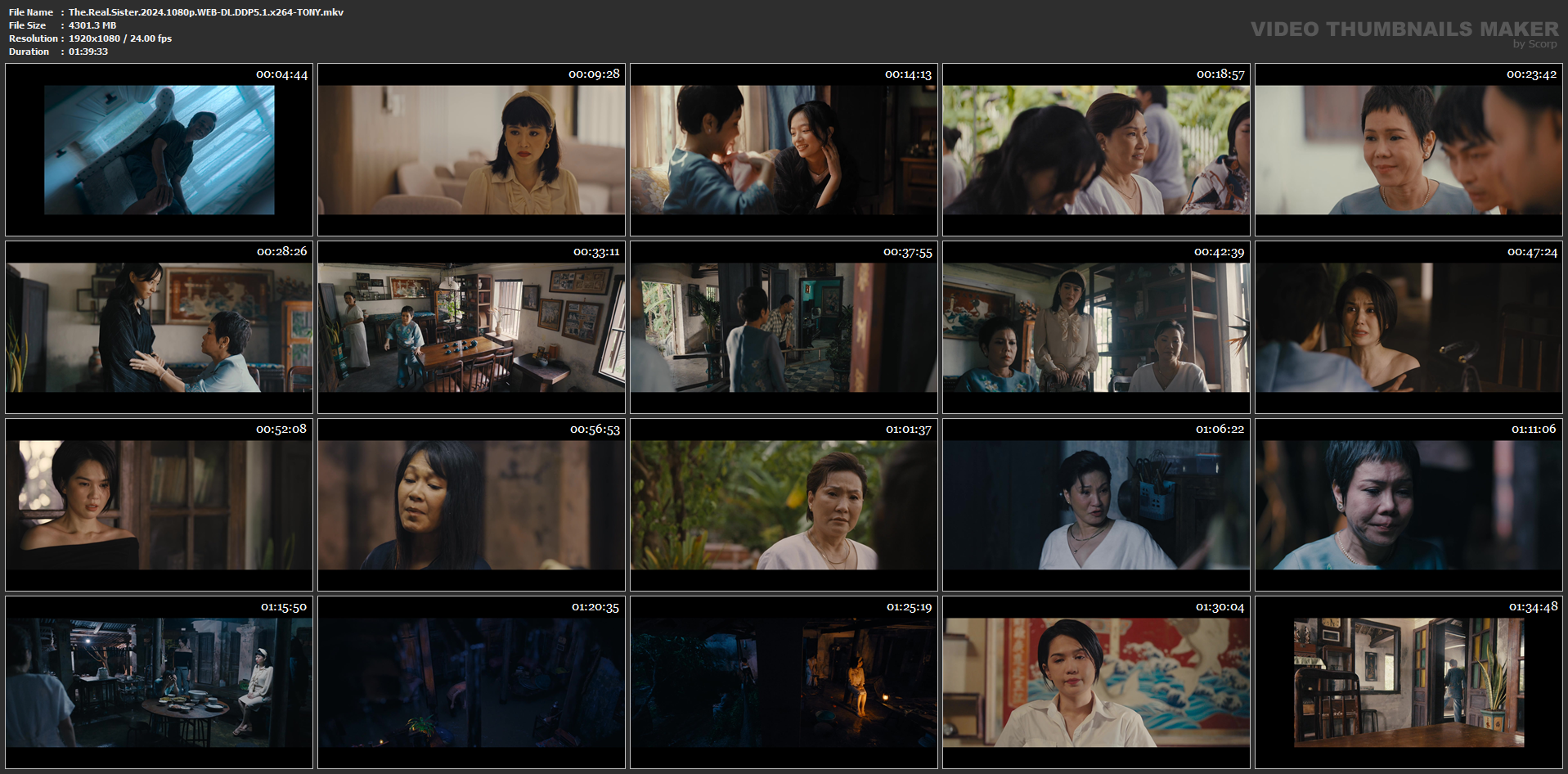Pick the frame at 01:01:37

coord(784,505)
